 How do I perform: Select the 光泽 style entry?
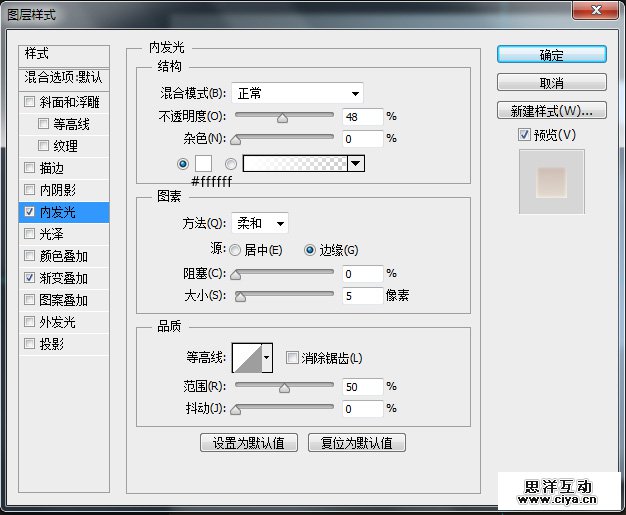coord(64,234)
